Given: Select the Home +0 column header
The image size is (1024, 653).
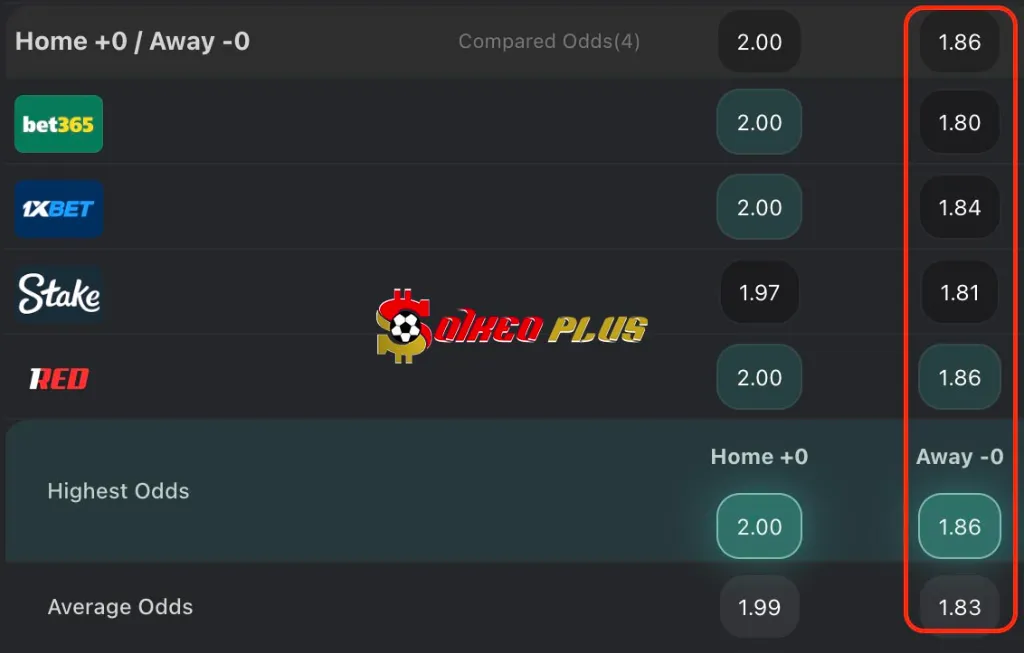Looking at the screenshot, I should [x=759, y=457].
